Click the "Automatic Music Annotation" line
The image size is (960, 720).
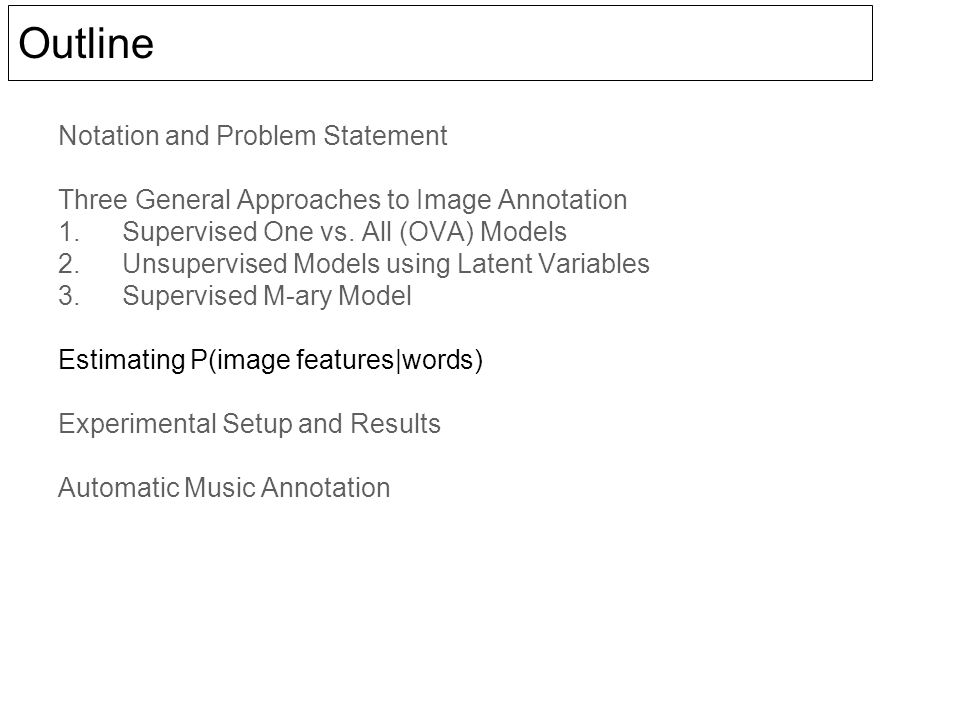tap(224, 488)
